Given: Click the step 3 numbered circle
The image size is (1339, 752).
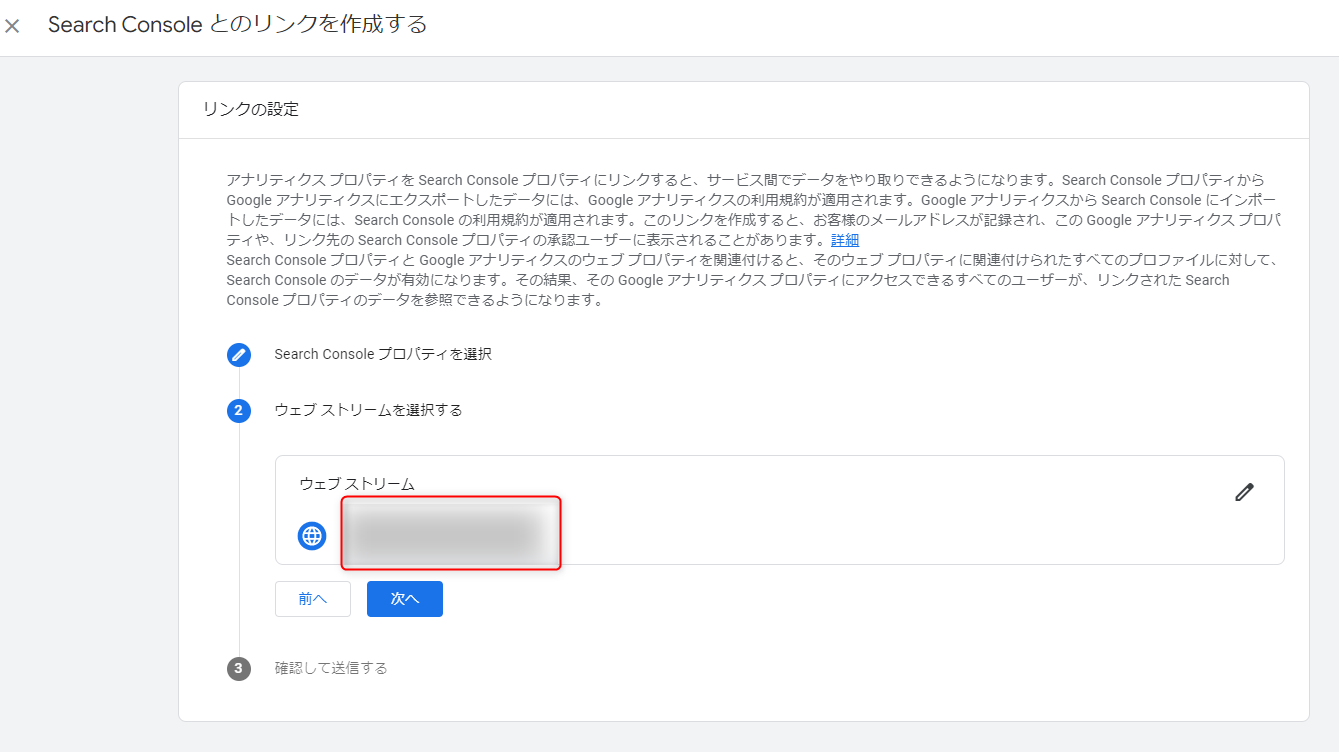Looking at the screenshot, I should tap(239, 668).
